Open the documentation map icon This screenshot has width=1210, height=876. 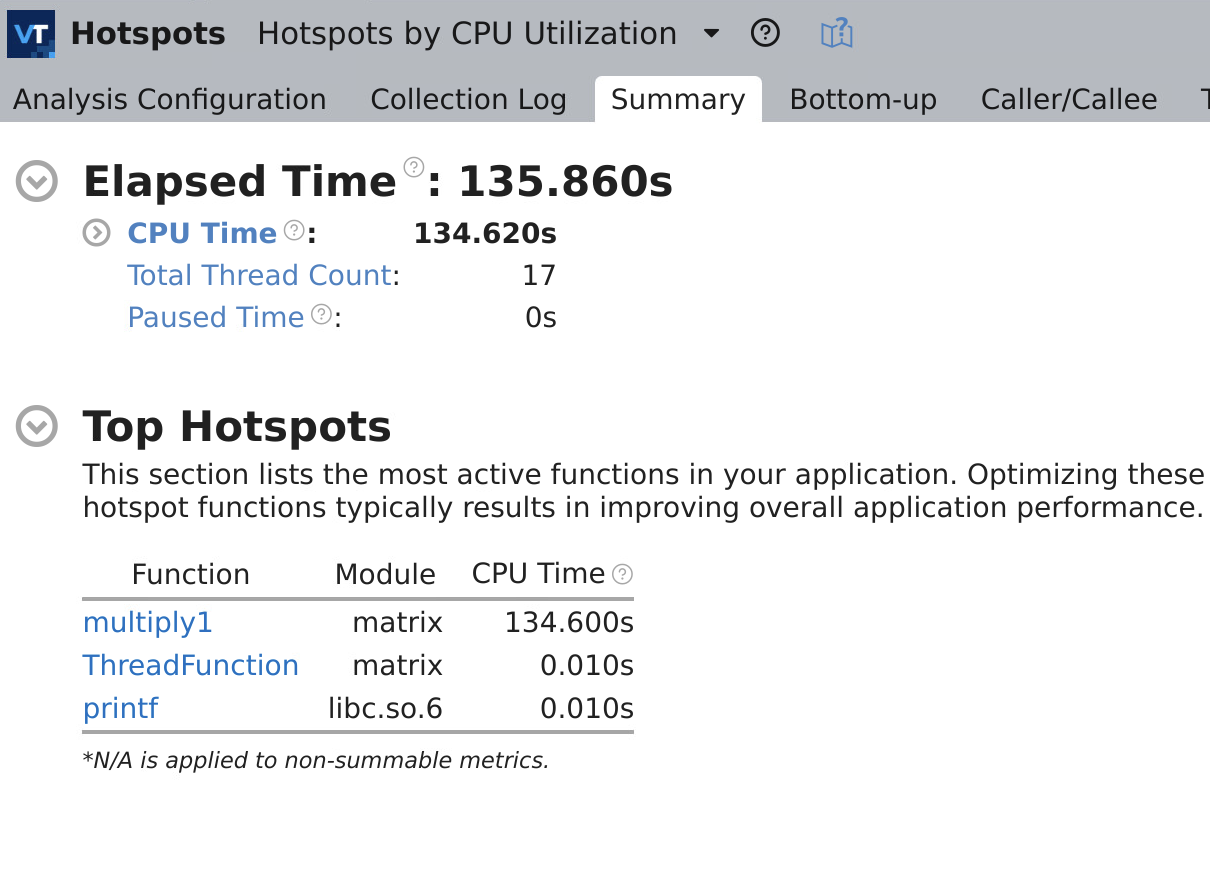click(836, 34)
